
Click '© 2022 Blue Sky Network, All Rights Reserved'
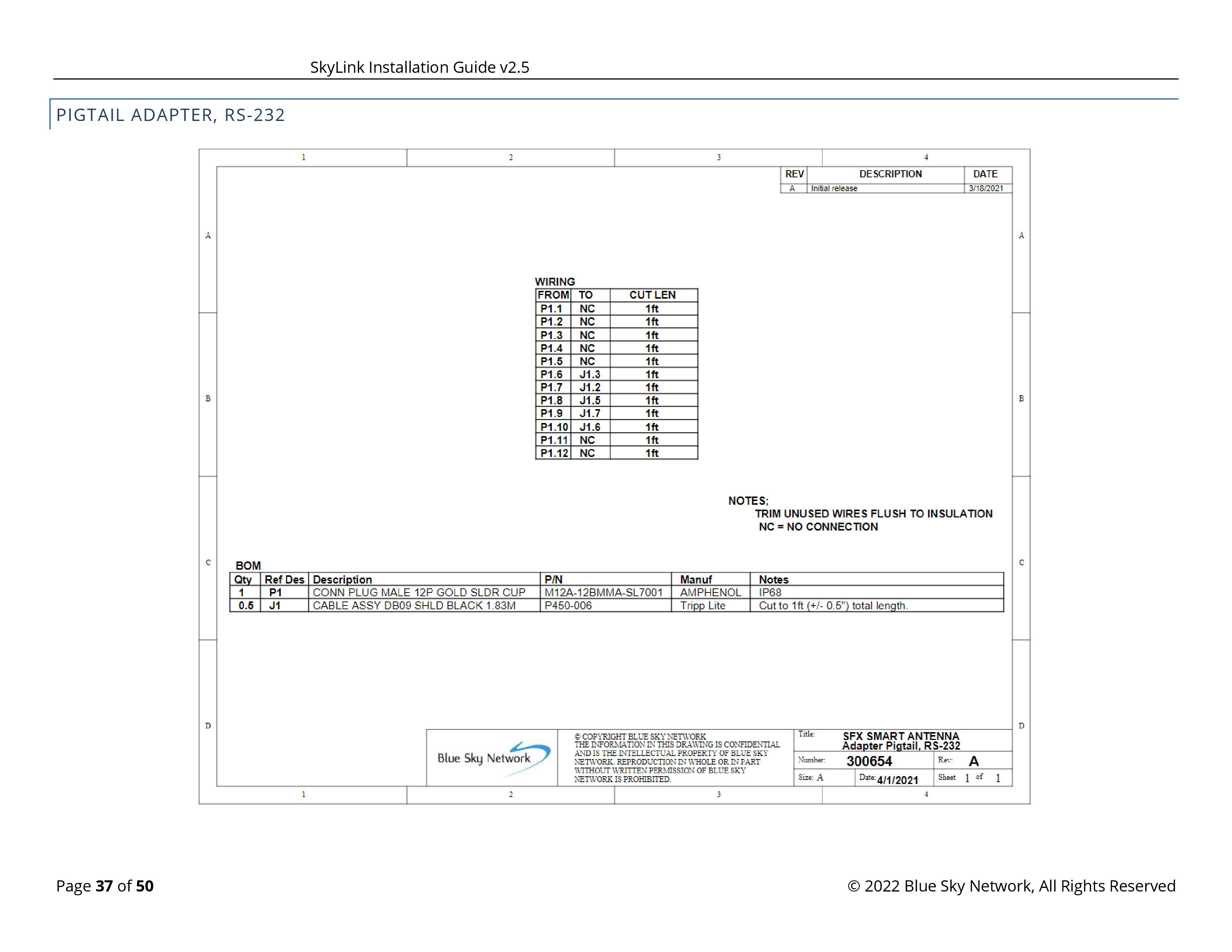(x=1011, y=886)
